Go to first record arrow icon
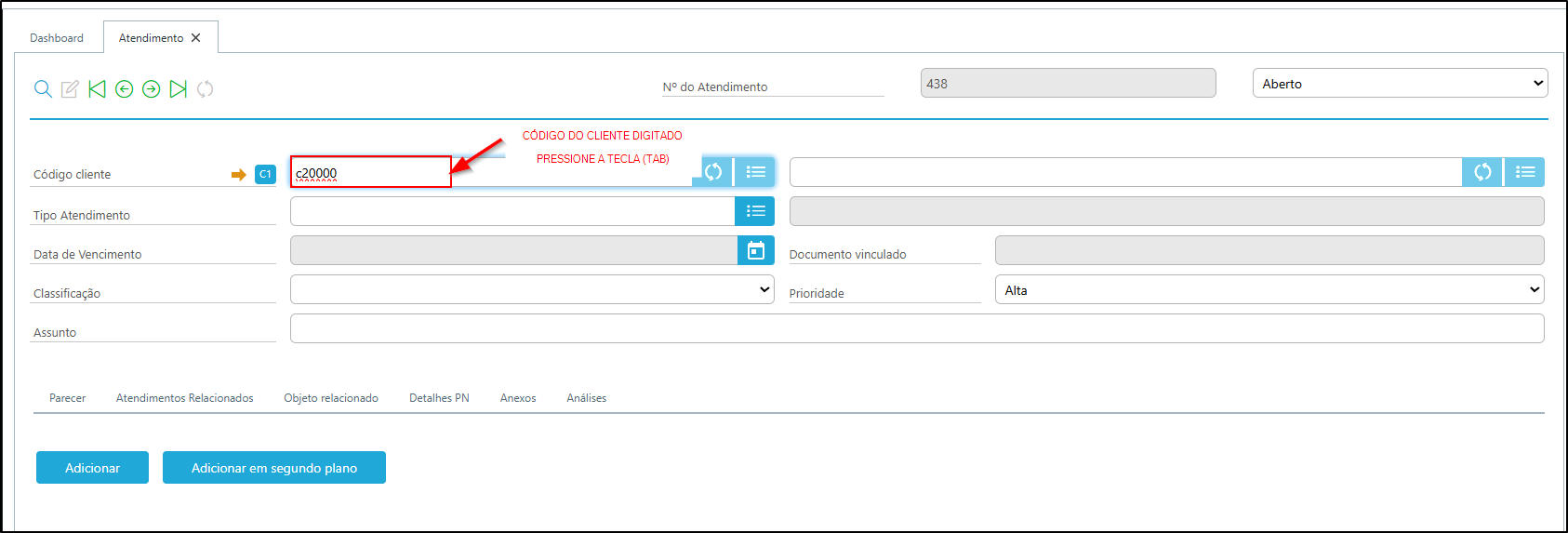The image size is (1568, 533). pos(97,89)
